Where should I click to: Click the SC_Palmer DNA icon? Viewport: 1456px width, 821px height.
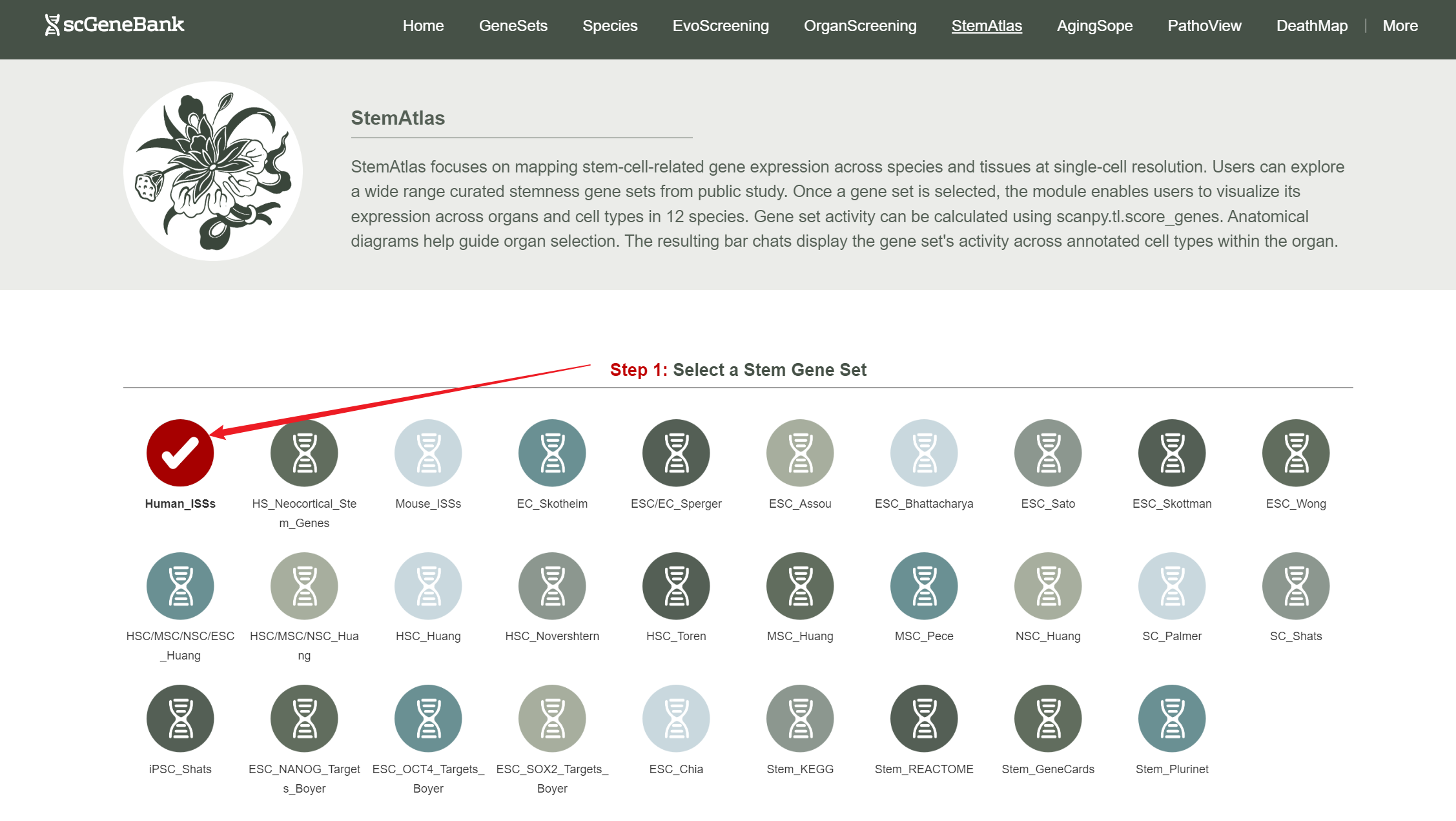(x=1172, y=586)
